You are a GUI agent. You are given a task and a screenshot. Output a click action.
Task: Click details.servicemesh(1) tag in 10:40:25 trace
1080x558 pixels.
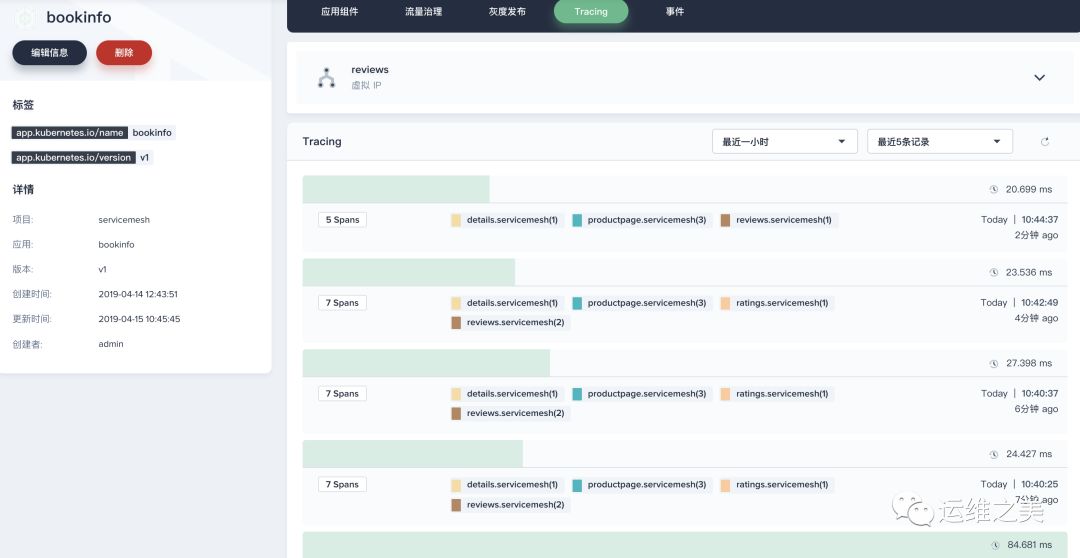click(507, 484)
